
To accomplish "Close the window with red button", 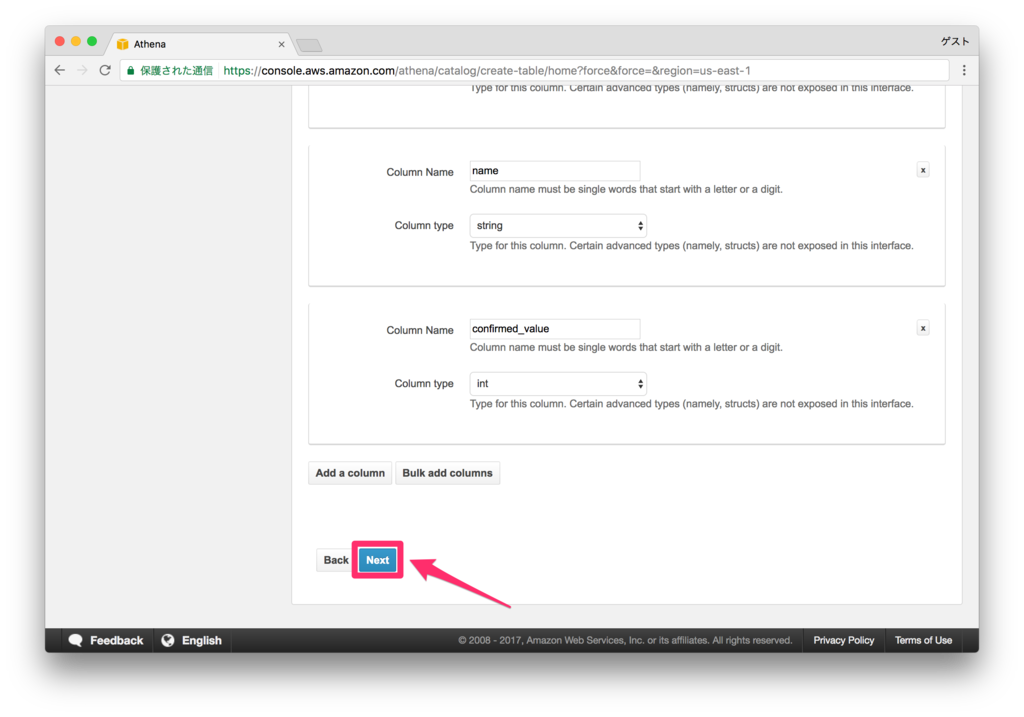I will tap(59, 41).
